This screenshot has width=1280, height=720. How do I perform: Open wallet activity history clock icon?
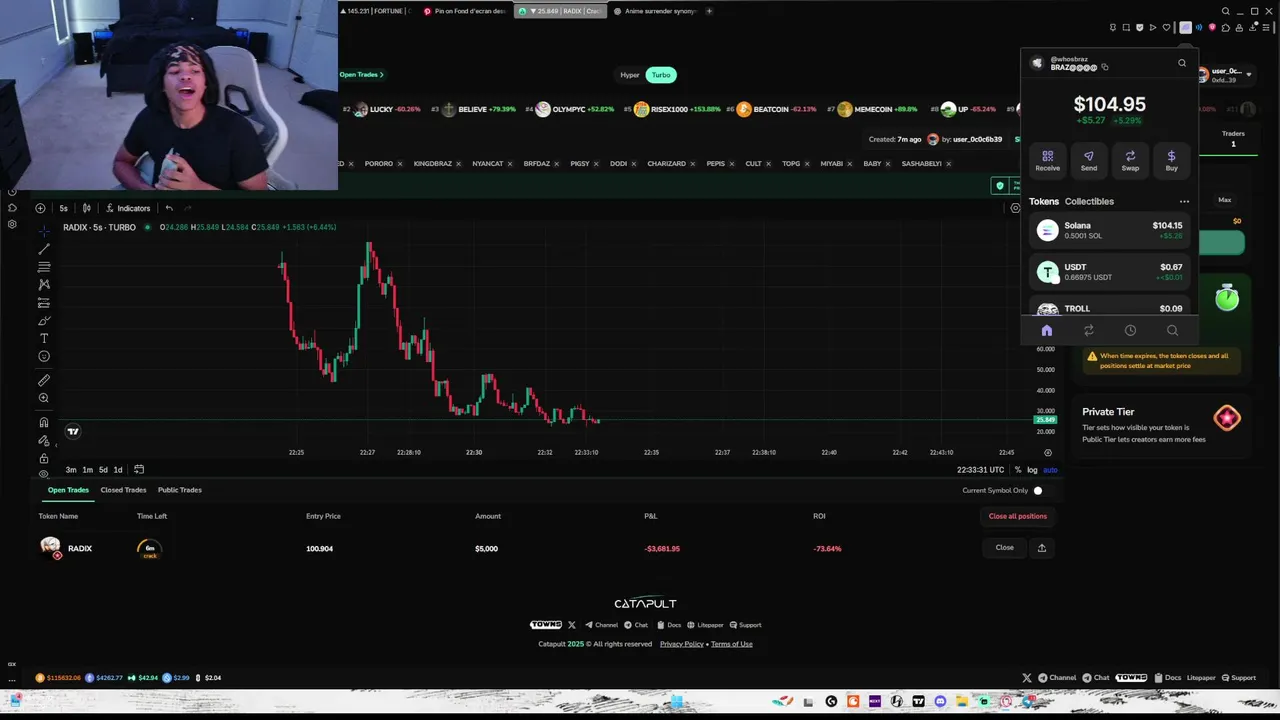(x=1130, y=331)
